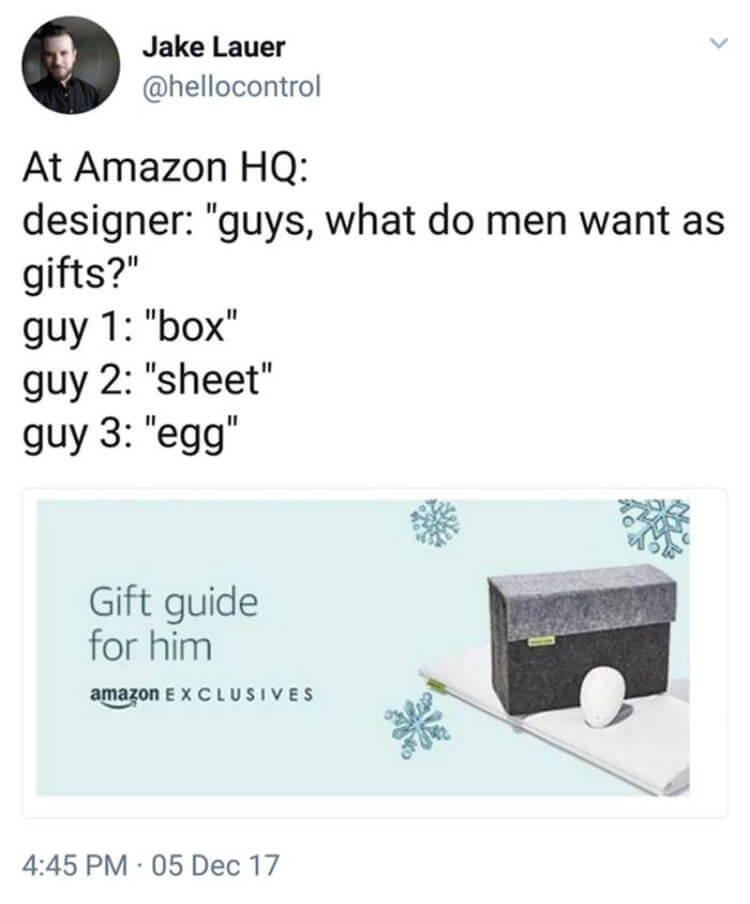Click the guy 2: "sheet" line
The height and width of the screenshot is (904, 750).
click(x=147, y=381)
